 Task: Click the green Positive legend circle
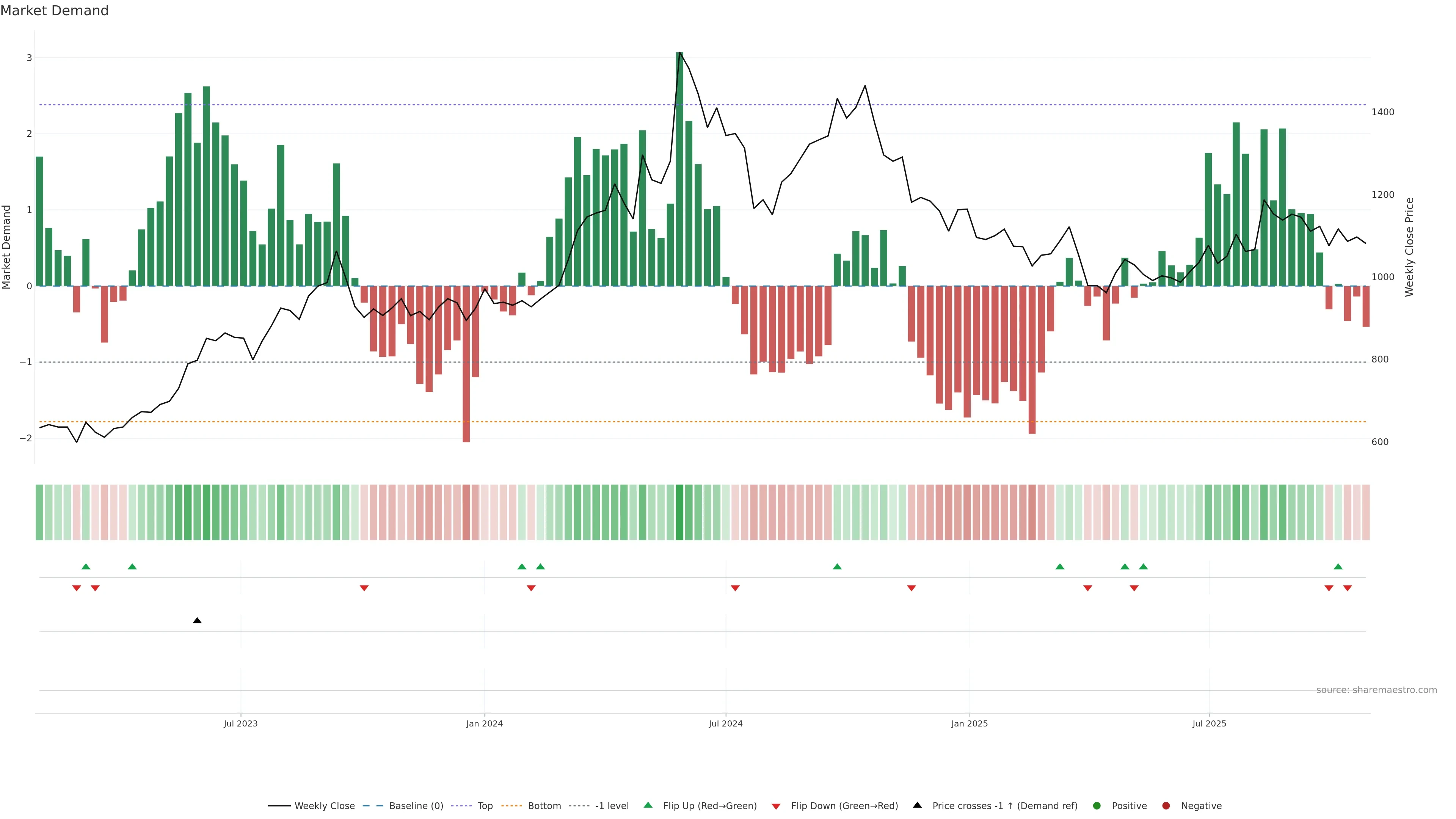(1097, 806)
